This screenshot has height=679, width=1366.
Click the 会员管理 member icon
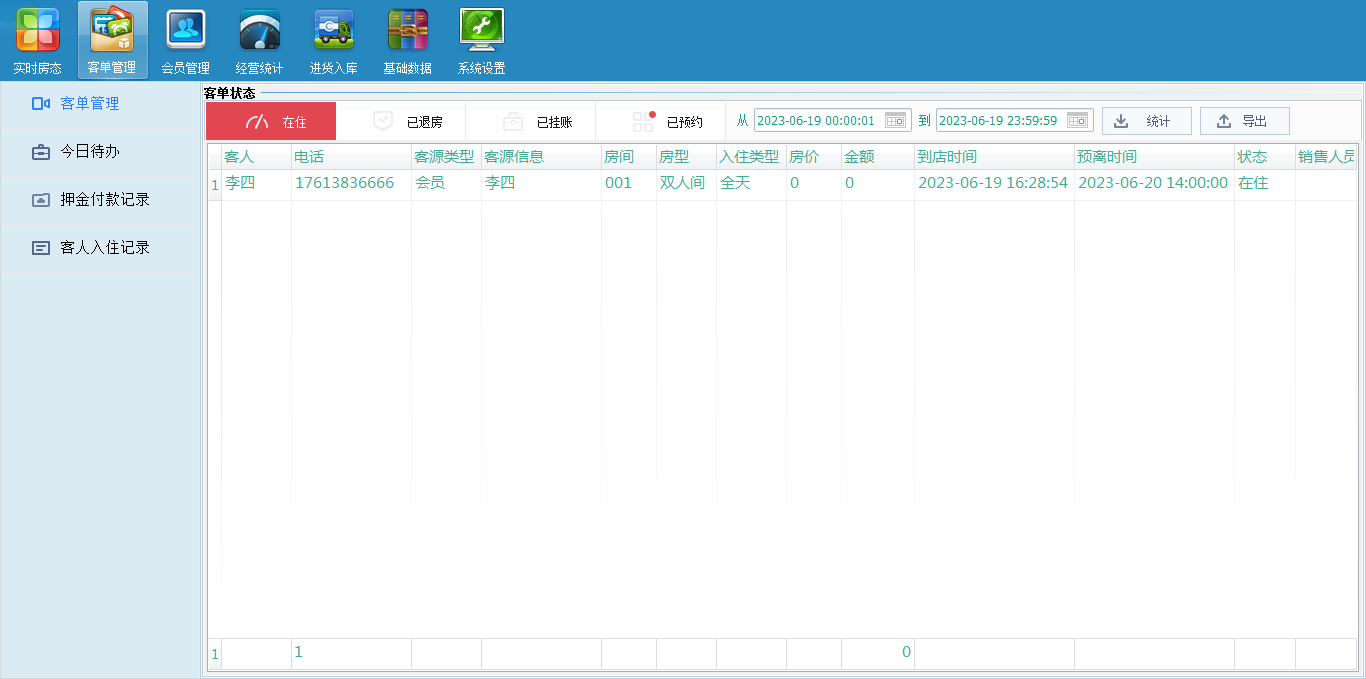pyautogui.click(x=185, y=31)
